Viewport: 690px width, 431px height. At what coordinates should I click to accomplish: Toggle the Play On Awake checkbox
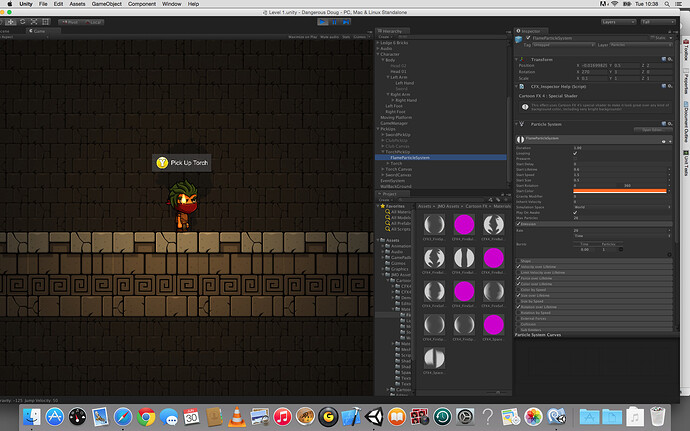coord(575,212)
